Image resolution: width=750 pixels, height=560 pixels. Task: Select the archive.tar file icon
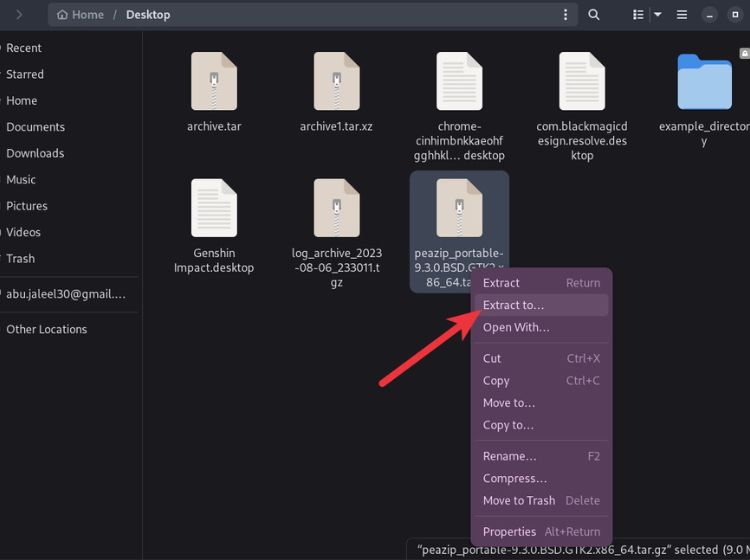click(214, 82)
